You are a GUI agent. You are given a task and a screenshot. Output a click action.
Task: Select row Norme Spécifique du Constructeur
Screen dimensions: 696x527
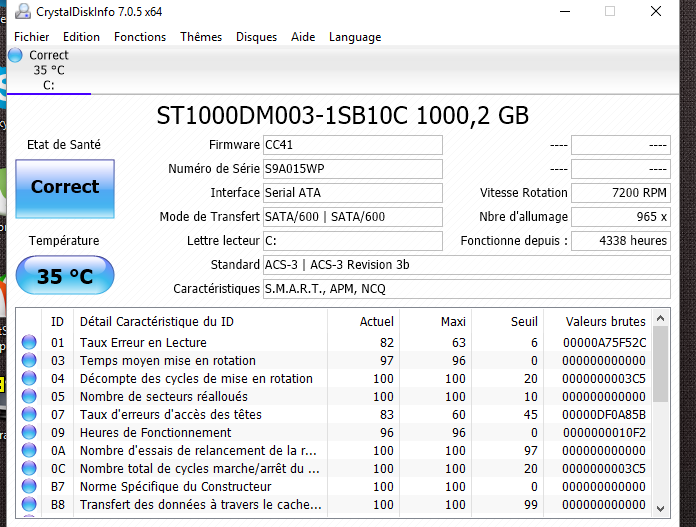click(335, 486)
